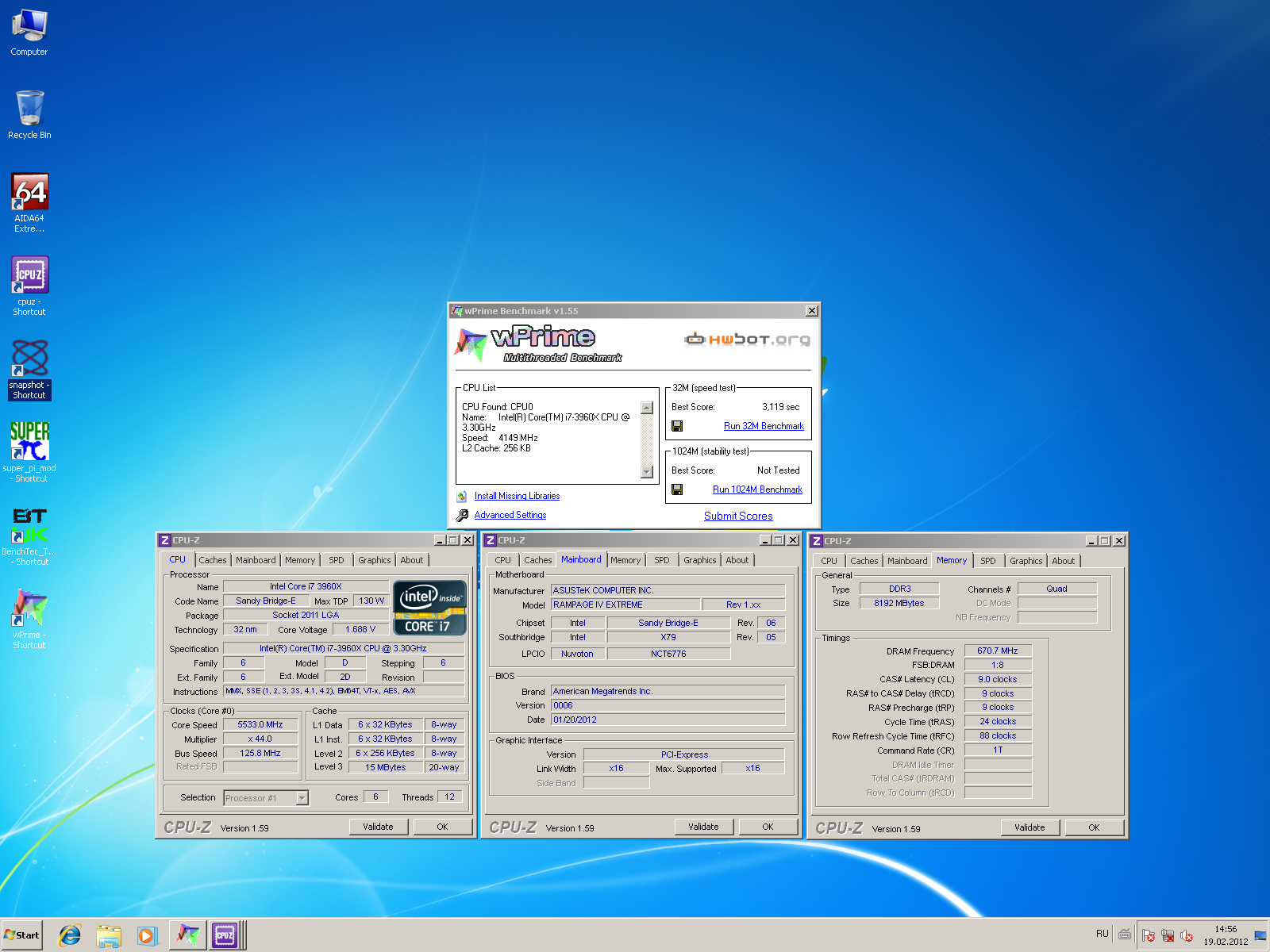The height and width of the screenshot is (952, 1270).
Task: Click the touch keyboard tray icon
Action: [x=1125, y=935]
